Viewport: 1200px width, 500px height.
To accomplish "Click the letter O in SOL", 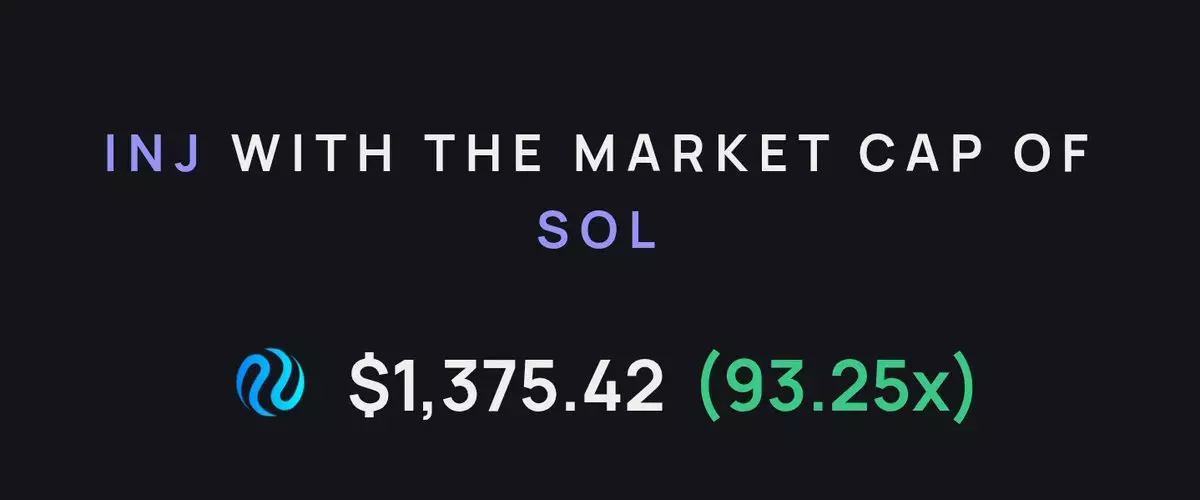I will (x=597, y=230).
